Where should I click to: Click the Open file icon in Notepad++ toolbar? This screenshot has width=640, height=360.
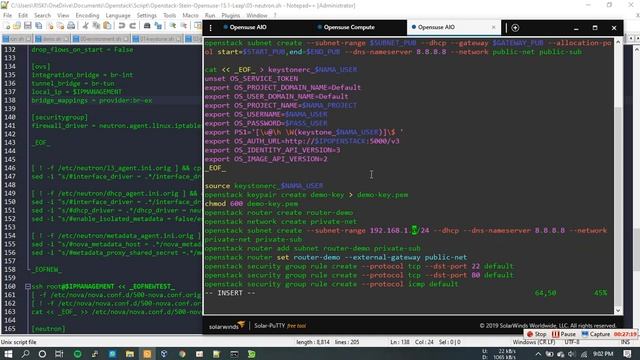[17, 26]
